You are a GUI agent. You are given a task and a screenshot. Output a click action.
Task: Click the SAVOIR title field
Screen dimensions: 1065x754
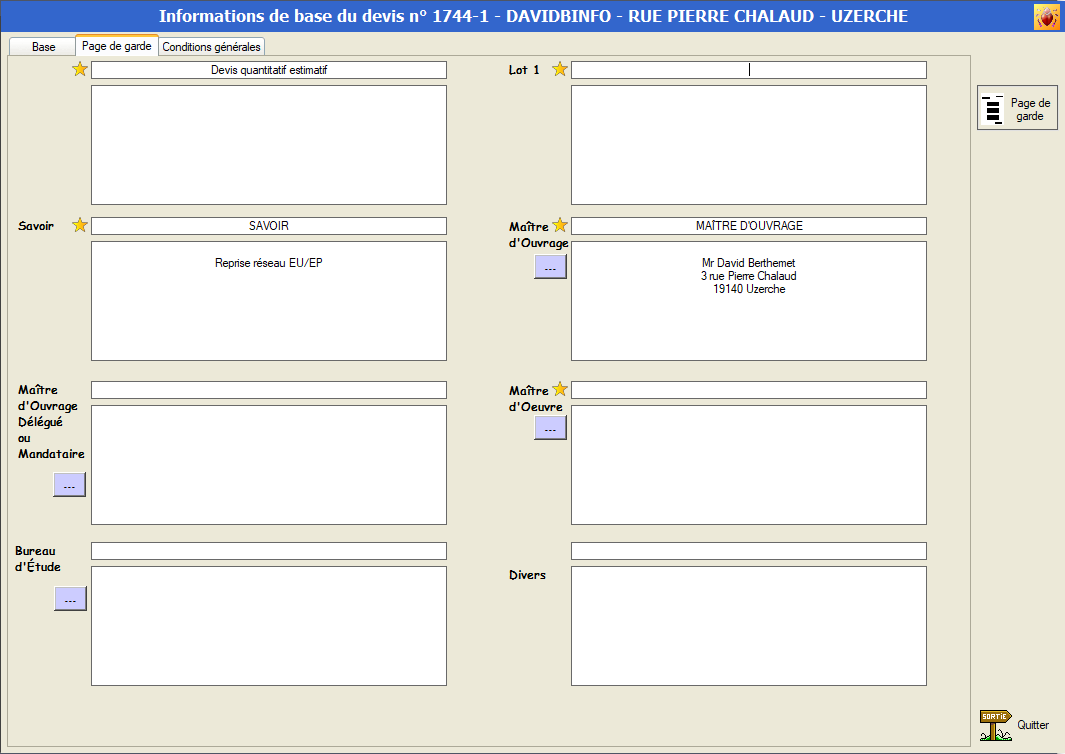click(x=268, y=226)
